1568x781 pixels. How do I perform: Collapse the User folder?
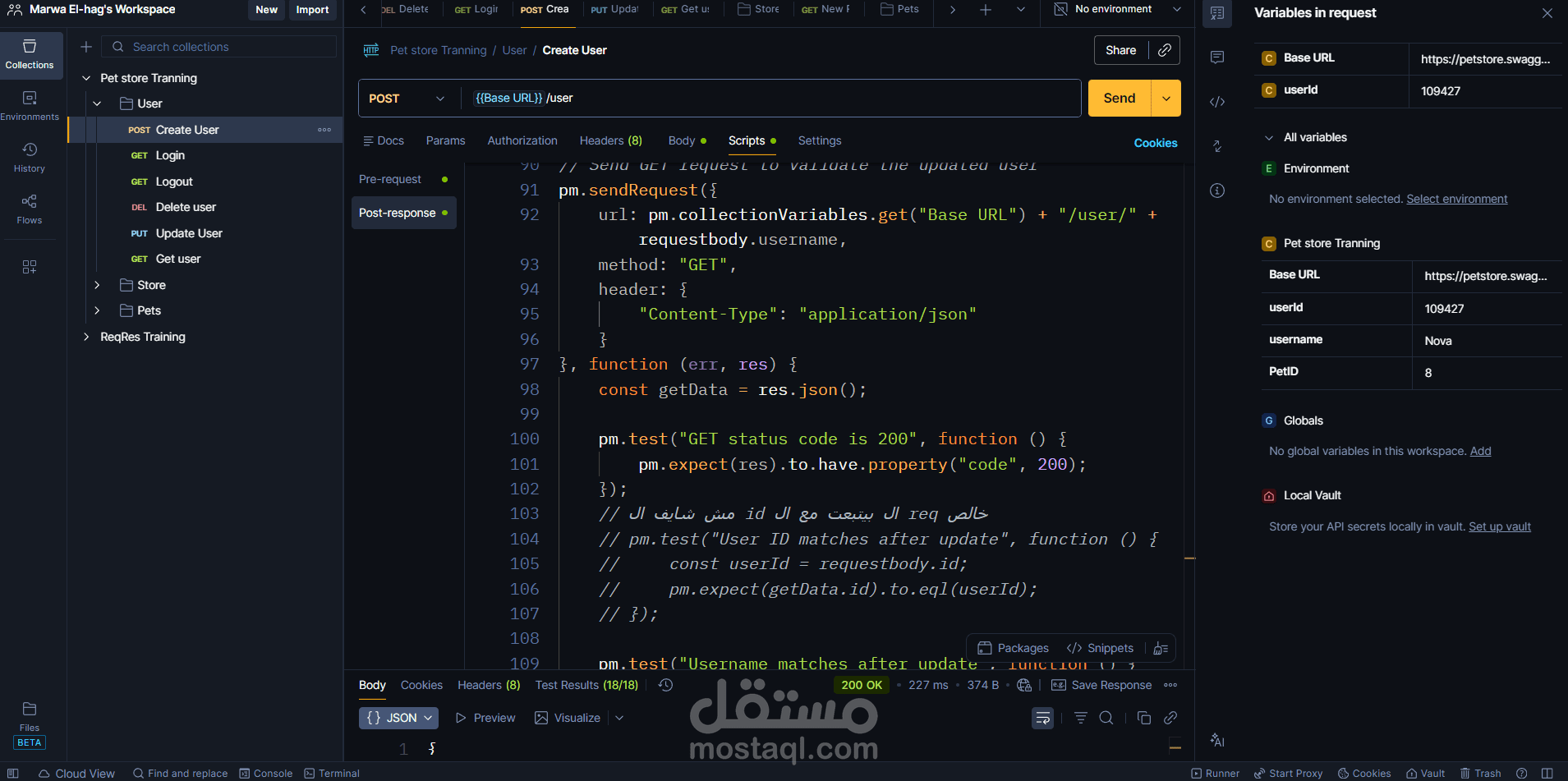click(x=97, y=103)
